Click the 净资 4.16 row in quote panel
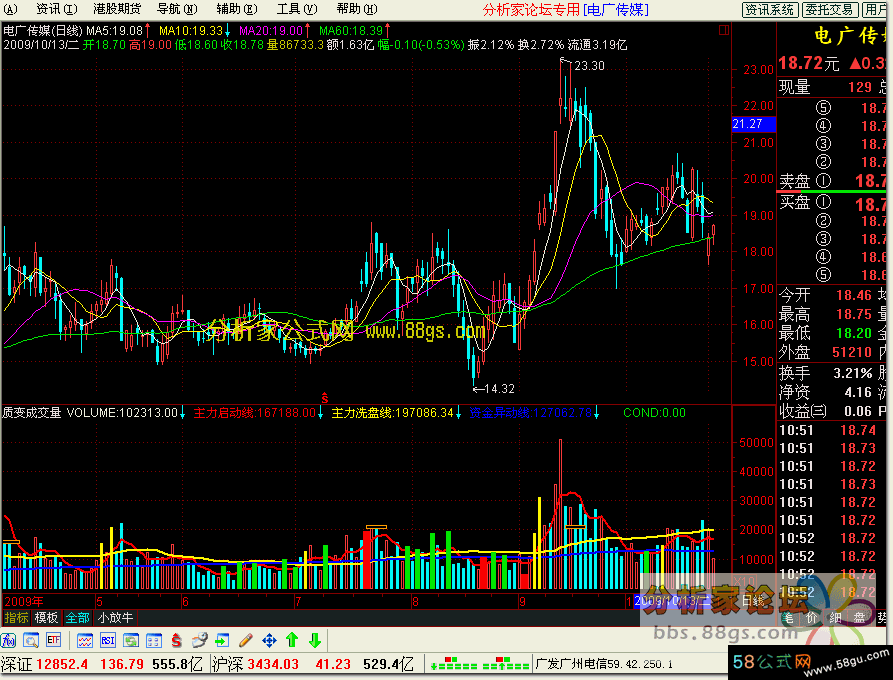893x680 pixels. click(x=825, y=392)
